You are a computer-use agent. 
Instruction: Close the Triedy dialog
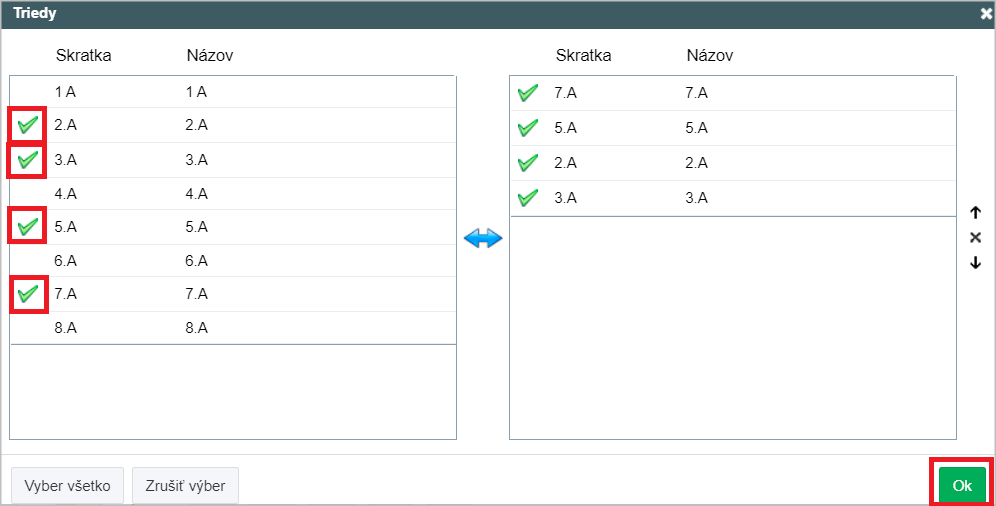(x=986, y=13)
